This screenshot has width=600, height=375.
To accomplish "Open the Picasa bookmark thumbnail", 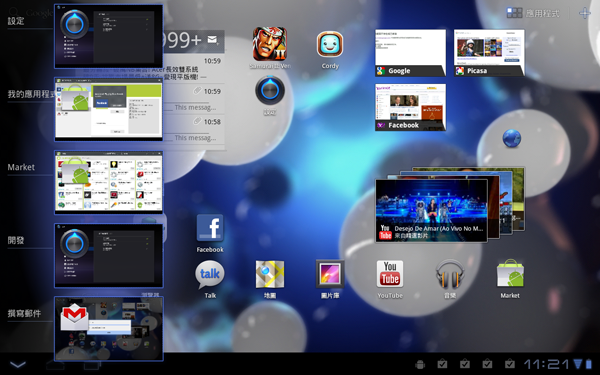I will pos(489,53).
